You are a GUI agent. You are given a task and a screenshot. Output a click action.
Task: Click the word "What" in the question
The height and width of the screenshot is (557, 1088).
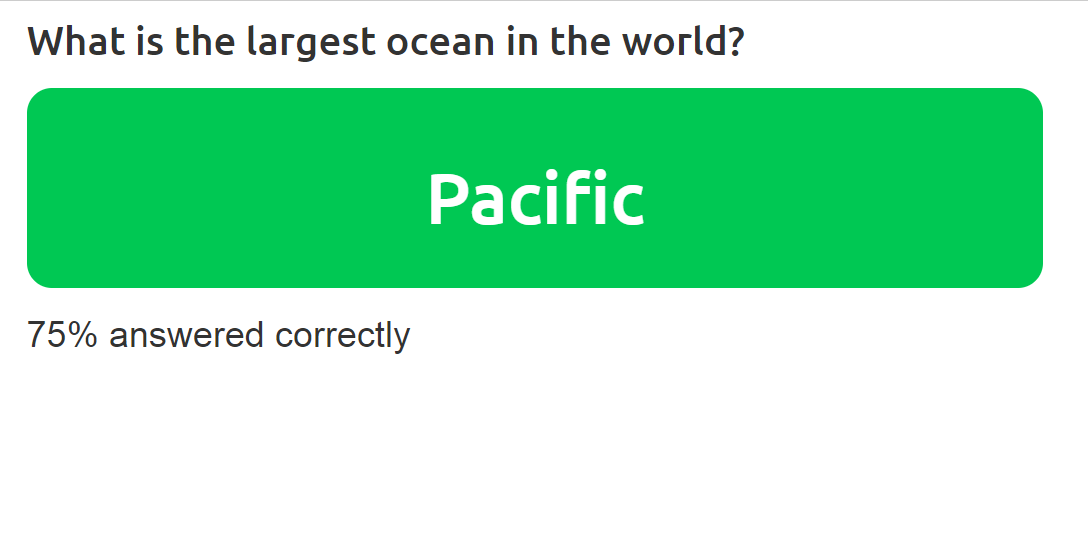point(66,42)
